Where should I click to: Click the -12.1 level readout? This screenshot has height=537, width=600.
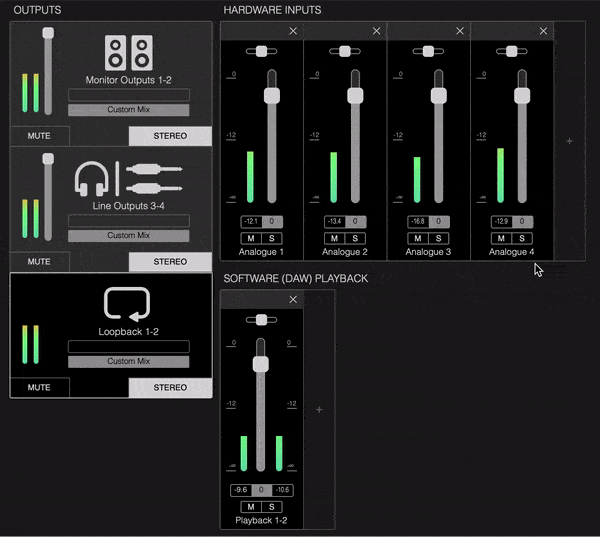coord(251,222)
